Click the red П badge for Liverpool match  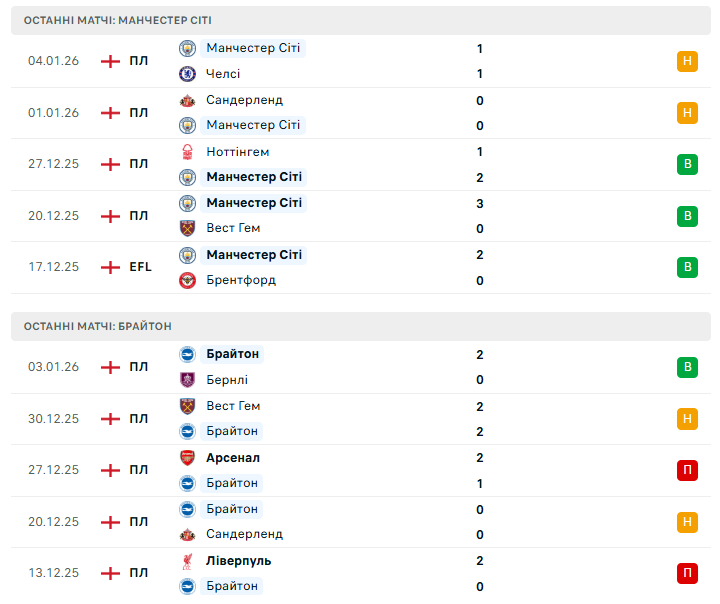687,573
